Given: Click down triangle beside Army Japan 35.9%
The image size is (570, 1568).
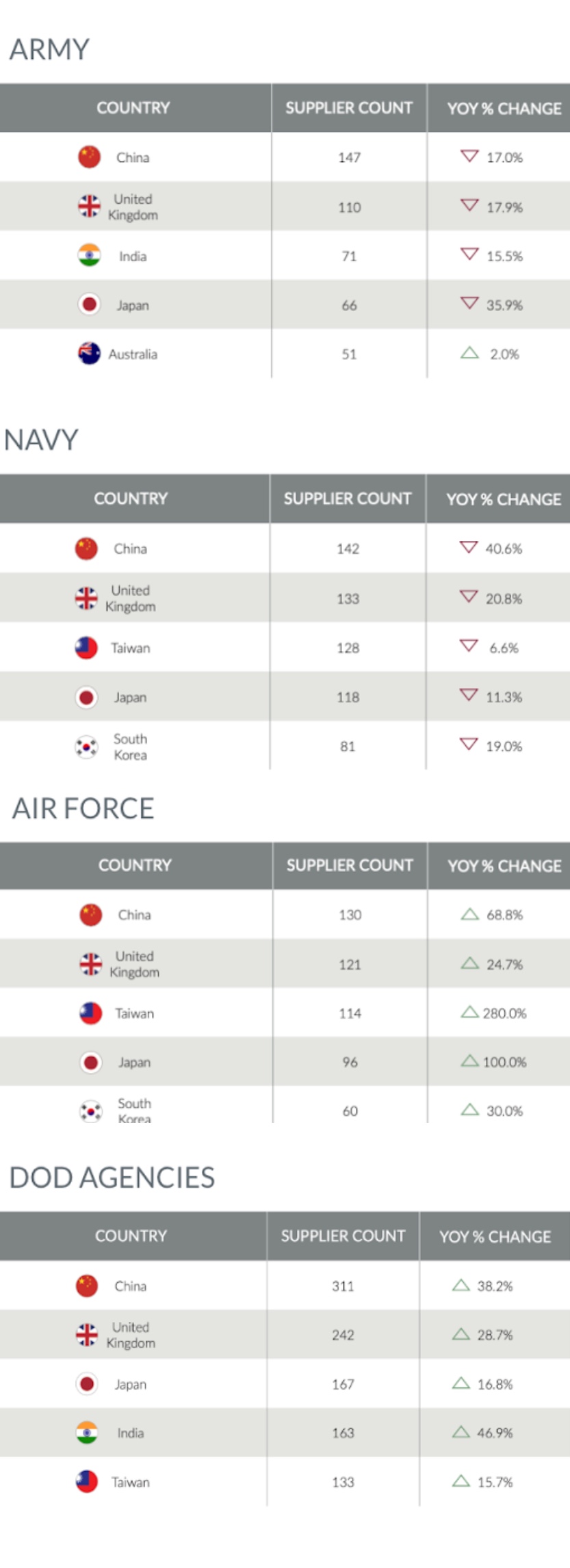Looking at the screenshot, I should click(x=469, y=303).
